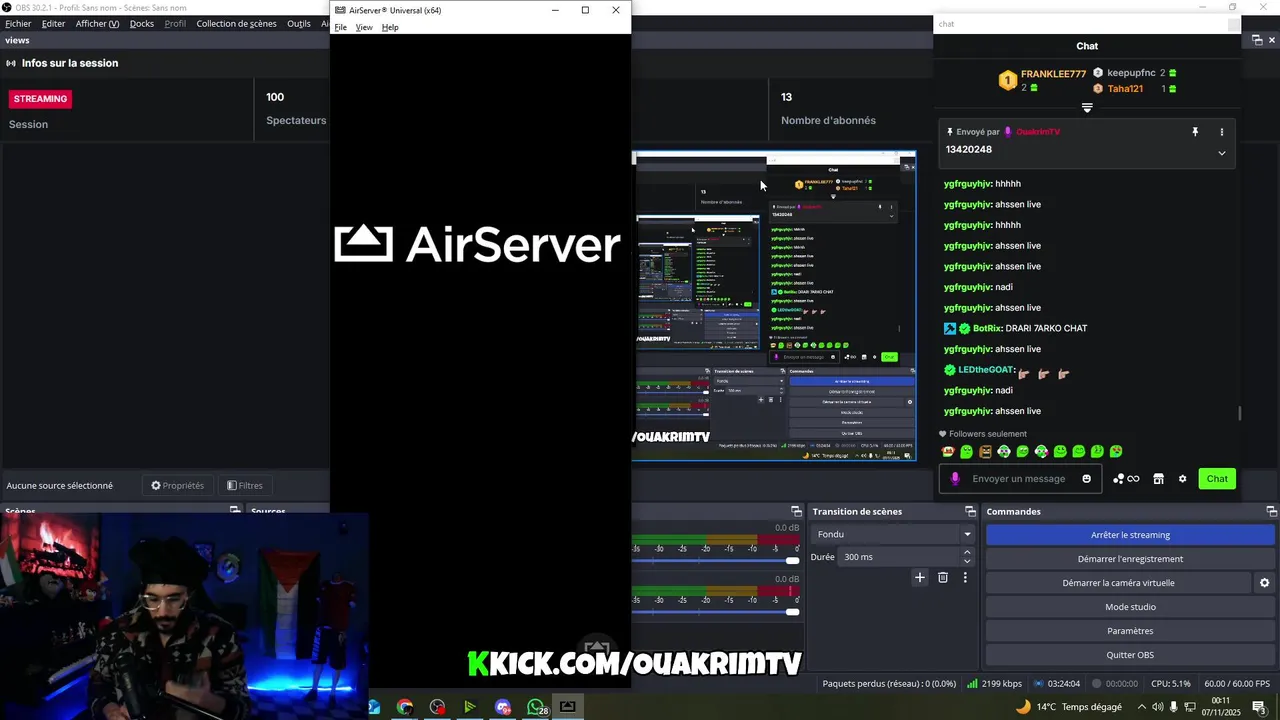The height and width of the screenshot is (720, 1280).
Task: Click keepupfnc in chat leaderboard
Action: pyautogui.click(x=1131, y=73)
